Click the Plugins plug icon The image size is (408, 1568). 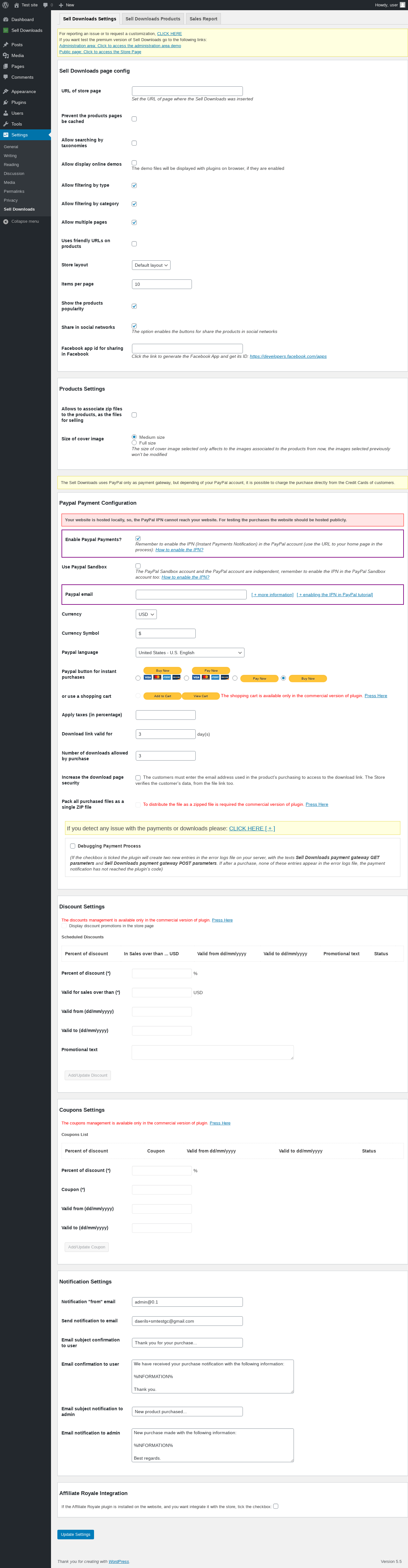[x=6, y=103]
